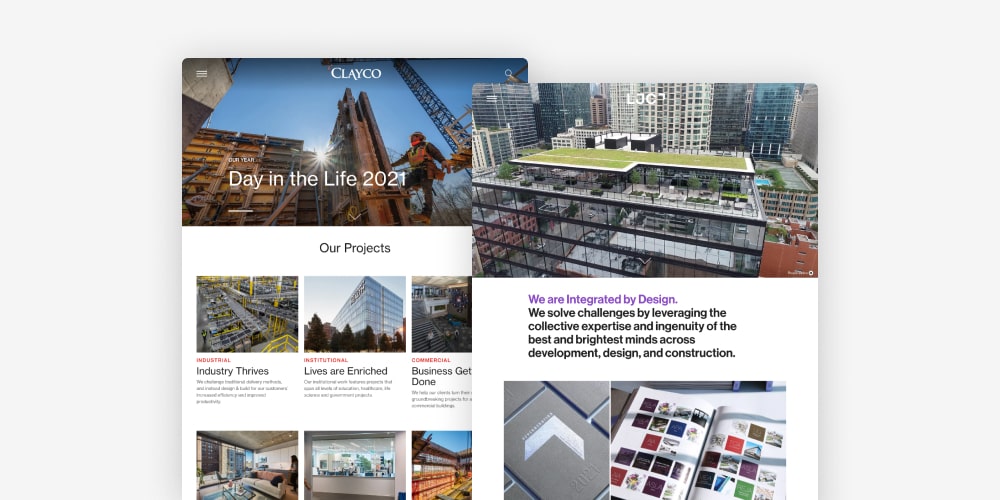Open the Institutional glass building thumbnail
The image size is (1000, 500).
click(x=355, y=314)
